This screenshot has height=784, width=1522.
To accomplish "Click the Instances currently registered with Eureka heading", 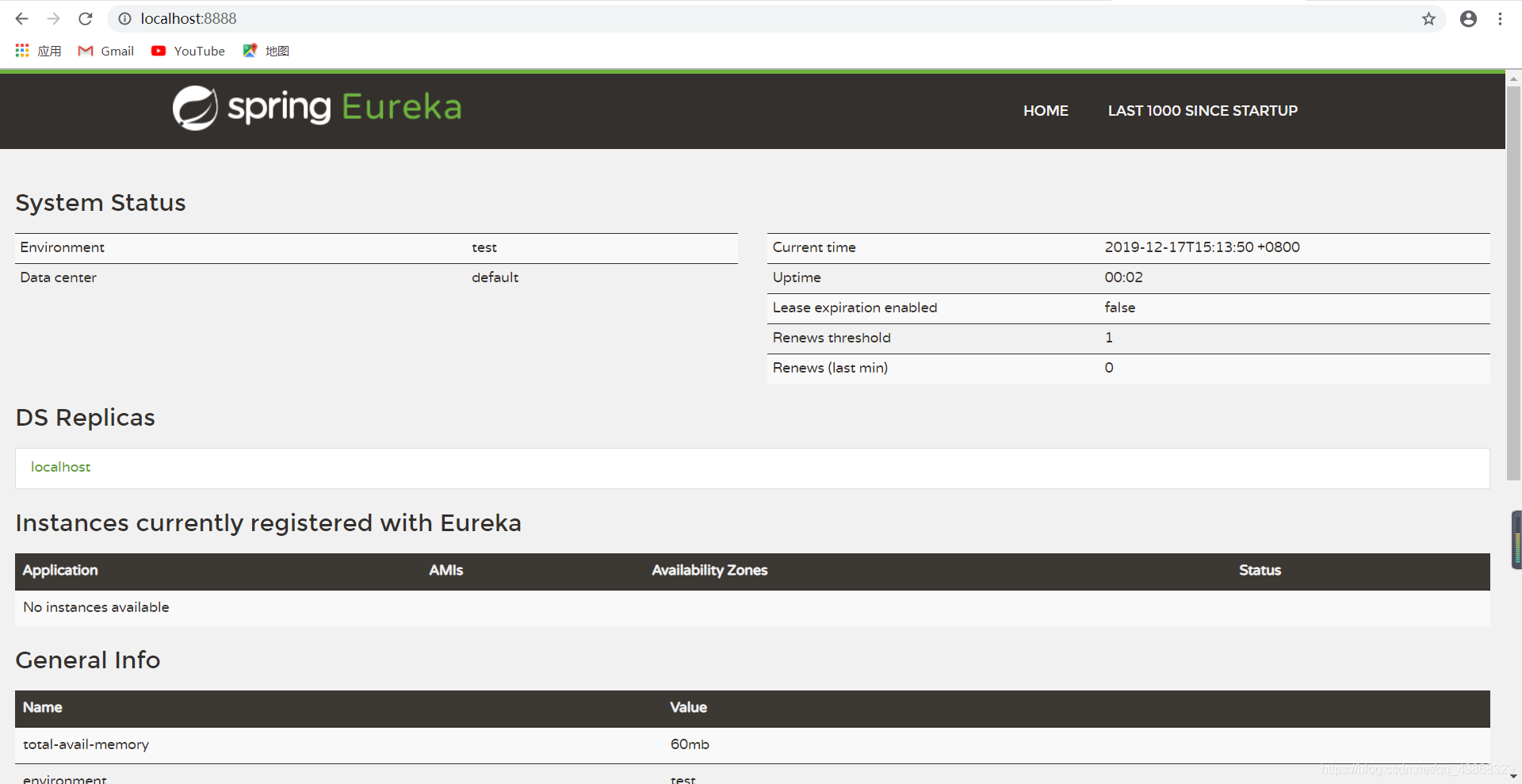I will point(269,523).
